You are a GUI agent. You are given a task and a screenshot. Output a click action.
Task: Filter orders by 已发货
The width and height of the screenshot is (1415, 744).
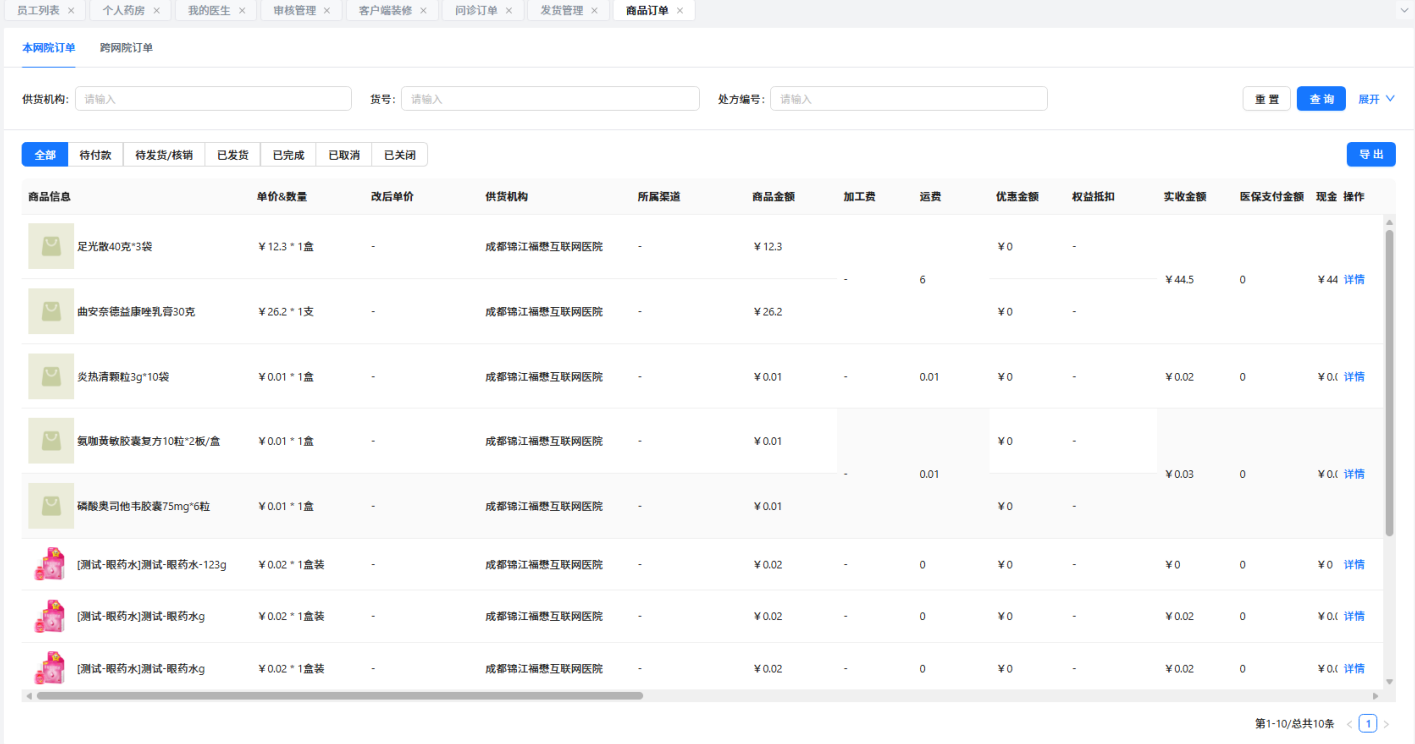click(233, 155)
